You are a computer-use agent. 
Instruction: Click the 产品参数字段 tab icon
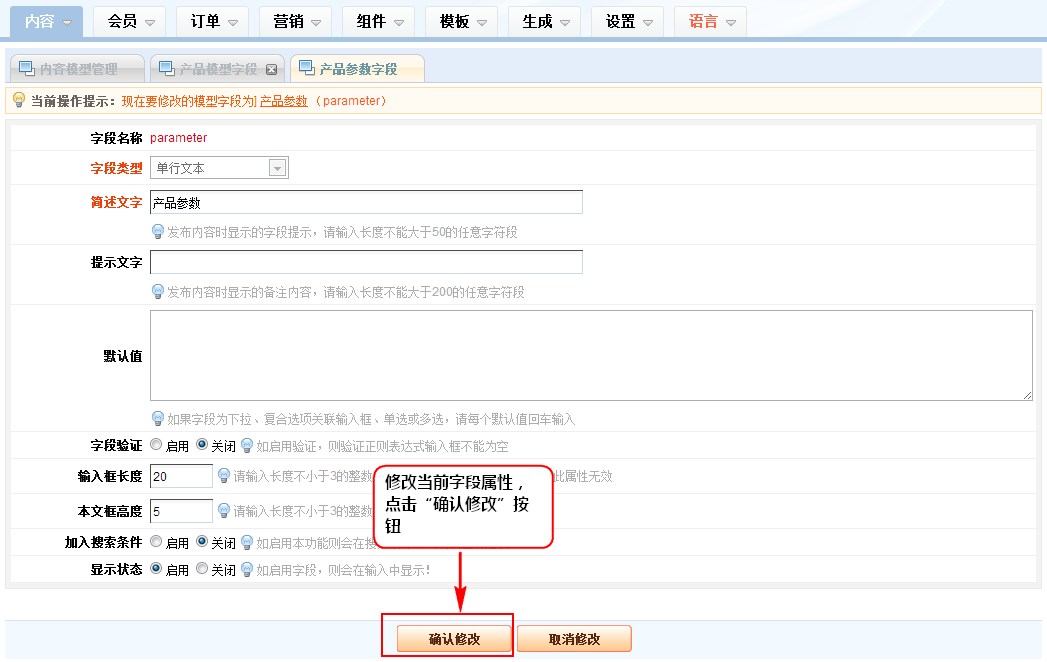(305, 69)
